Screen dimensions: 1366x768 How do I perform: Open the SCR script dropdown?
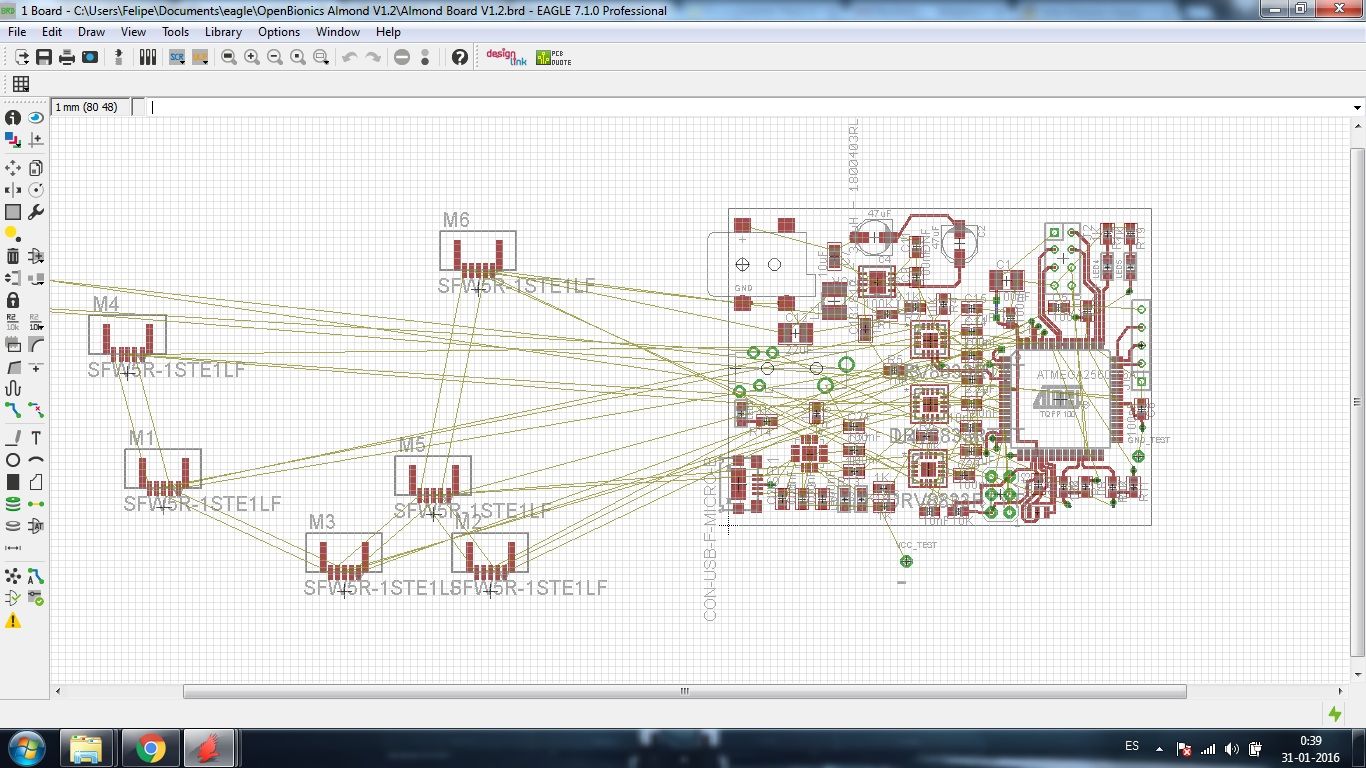(x=177, y=58)
